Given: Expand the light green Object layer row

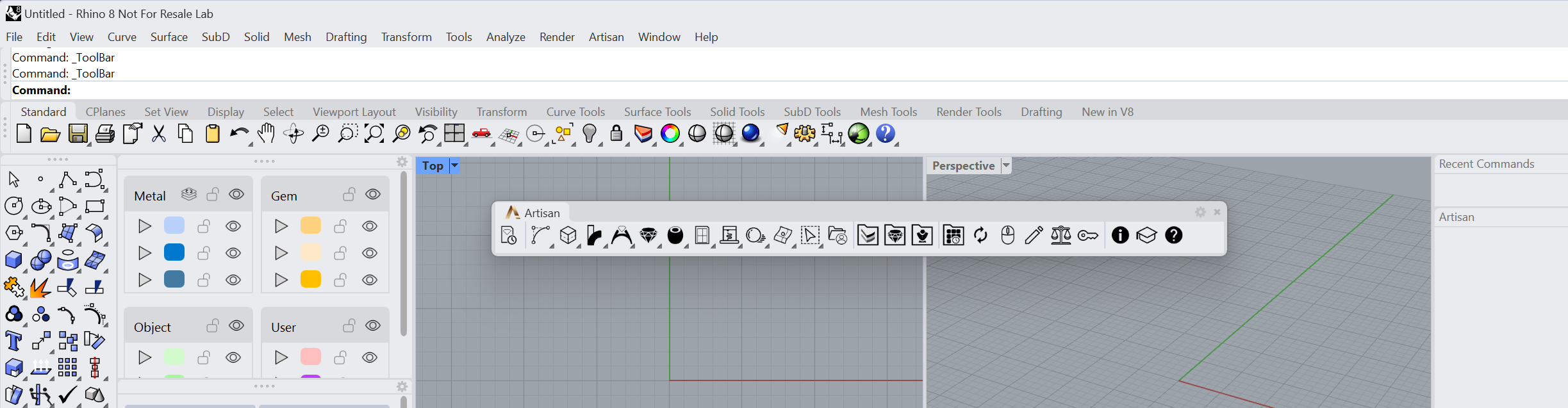Looking at the screenshot, I should pyautogui.click(x=145, y=357).
